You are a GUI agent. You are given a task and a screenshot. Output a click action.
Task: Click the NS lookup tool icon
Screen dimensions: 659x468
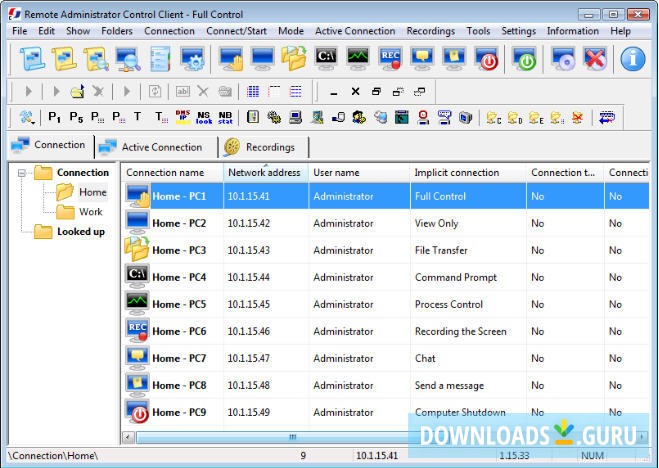point(204,117)
